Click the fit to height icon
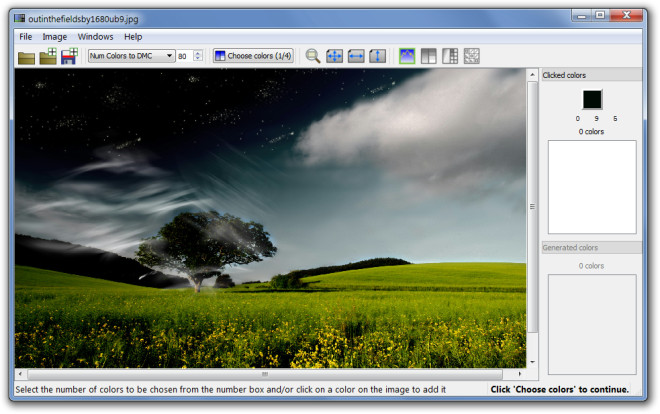Viewport: 660px width, 414px height. (378, 56)
